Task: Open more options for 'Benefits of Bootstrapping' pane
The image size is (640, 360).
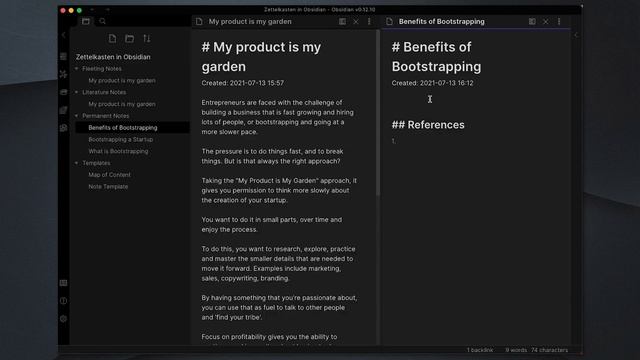Action: (x=559, y=22)
